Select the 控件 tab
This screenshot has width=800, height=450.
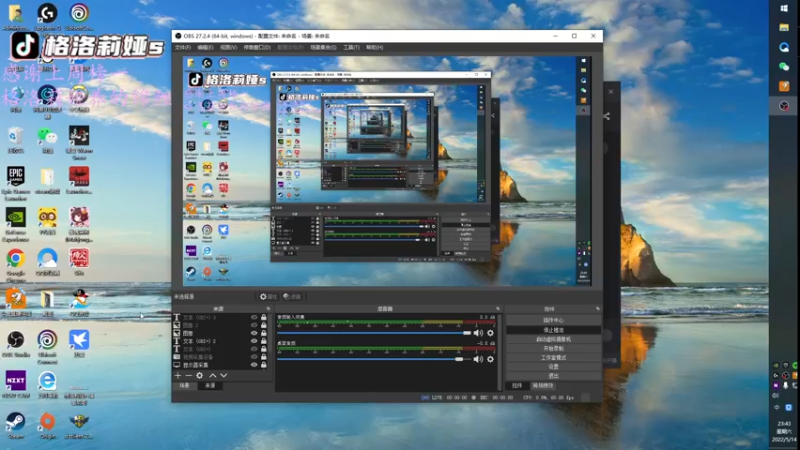tap(517, 386)
